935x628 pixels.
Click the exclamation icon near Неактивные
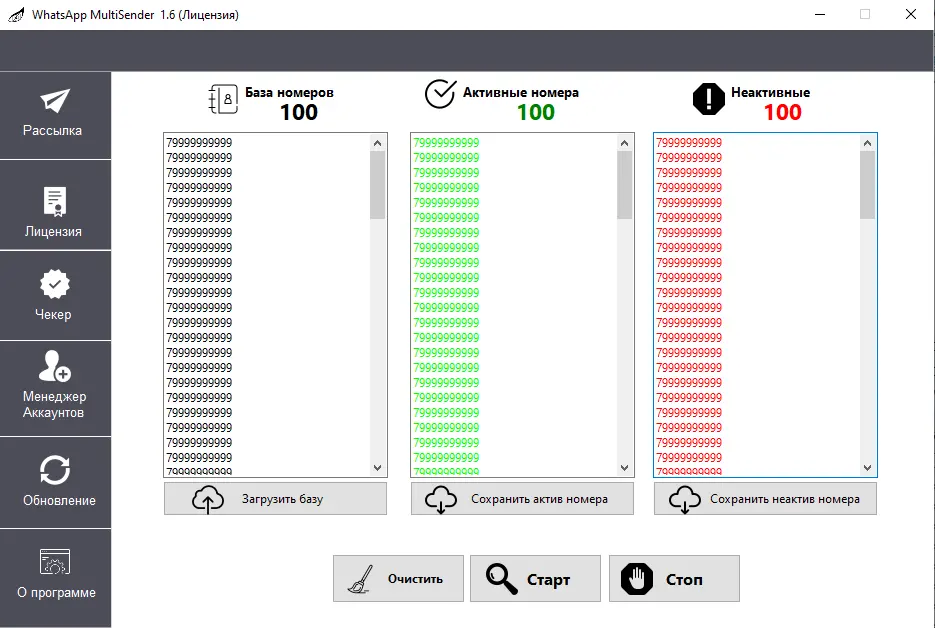(x=708, y=98)
